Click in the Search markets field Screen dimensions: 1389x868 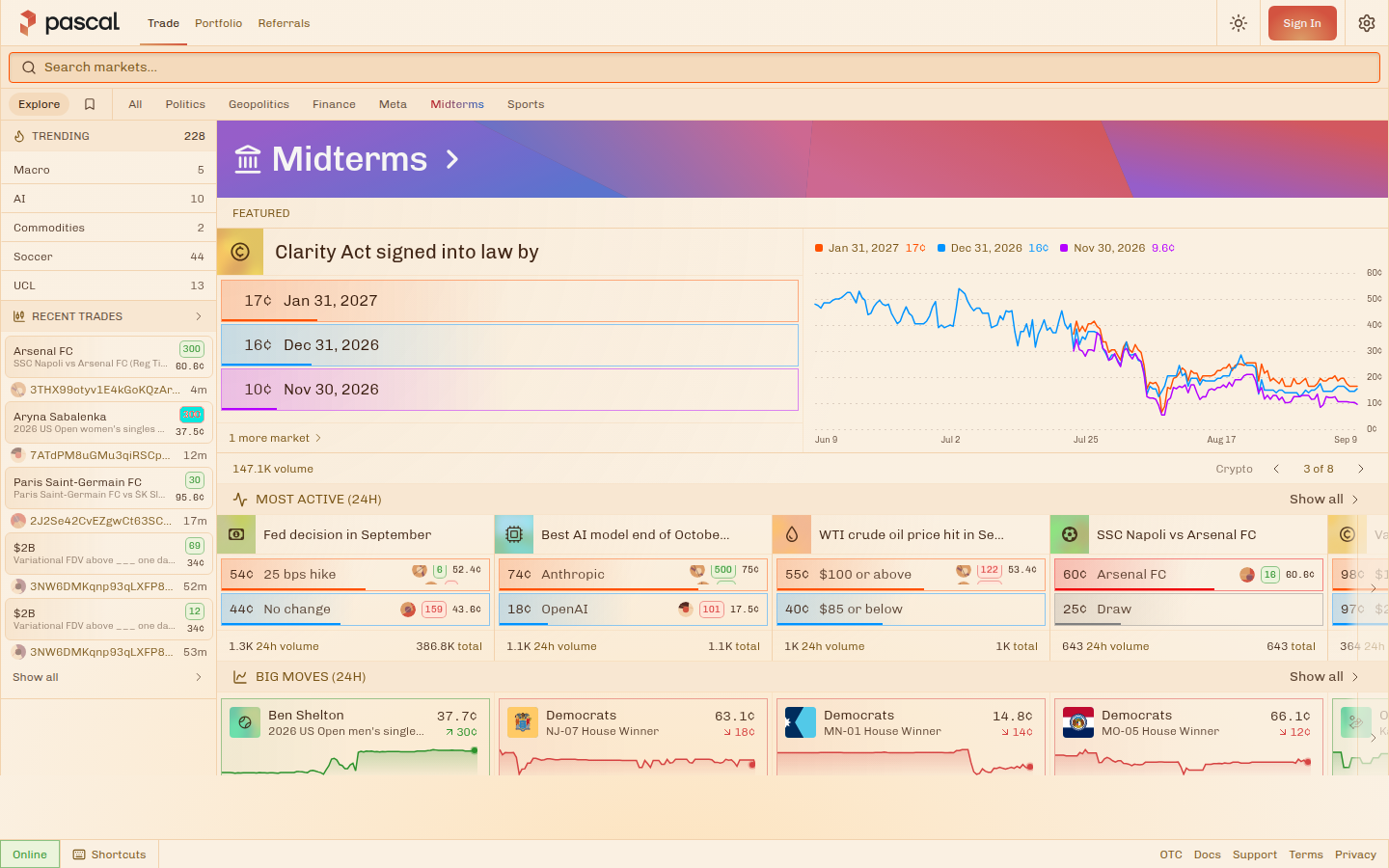click(694, 68)
